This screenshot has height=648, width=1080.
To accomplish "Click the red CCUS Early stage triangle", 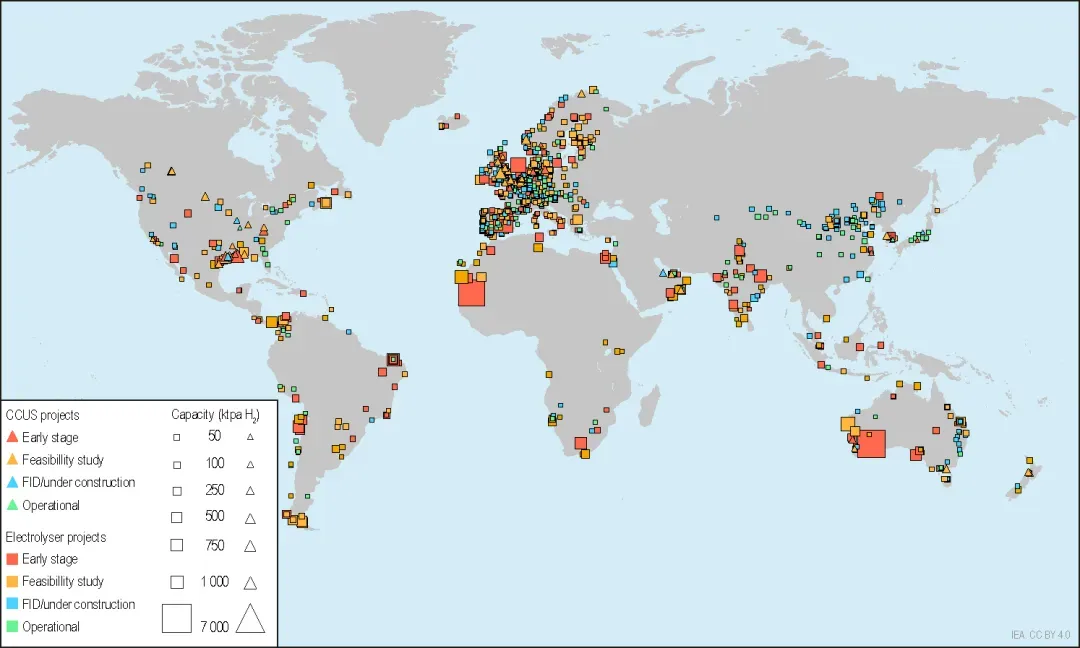I will coord(12,437).
